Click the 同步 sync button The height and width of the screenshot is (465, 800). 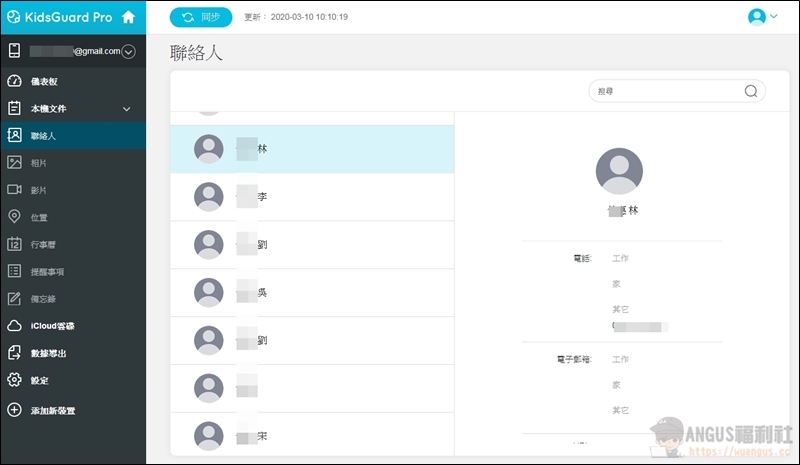[201, 17]
